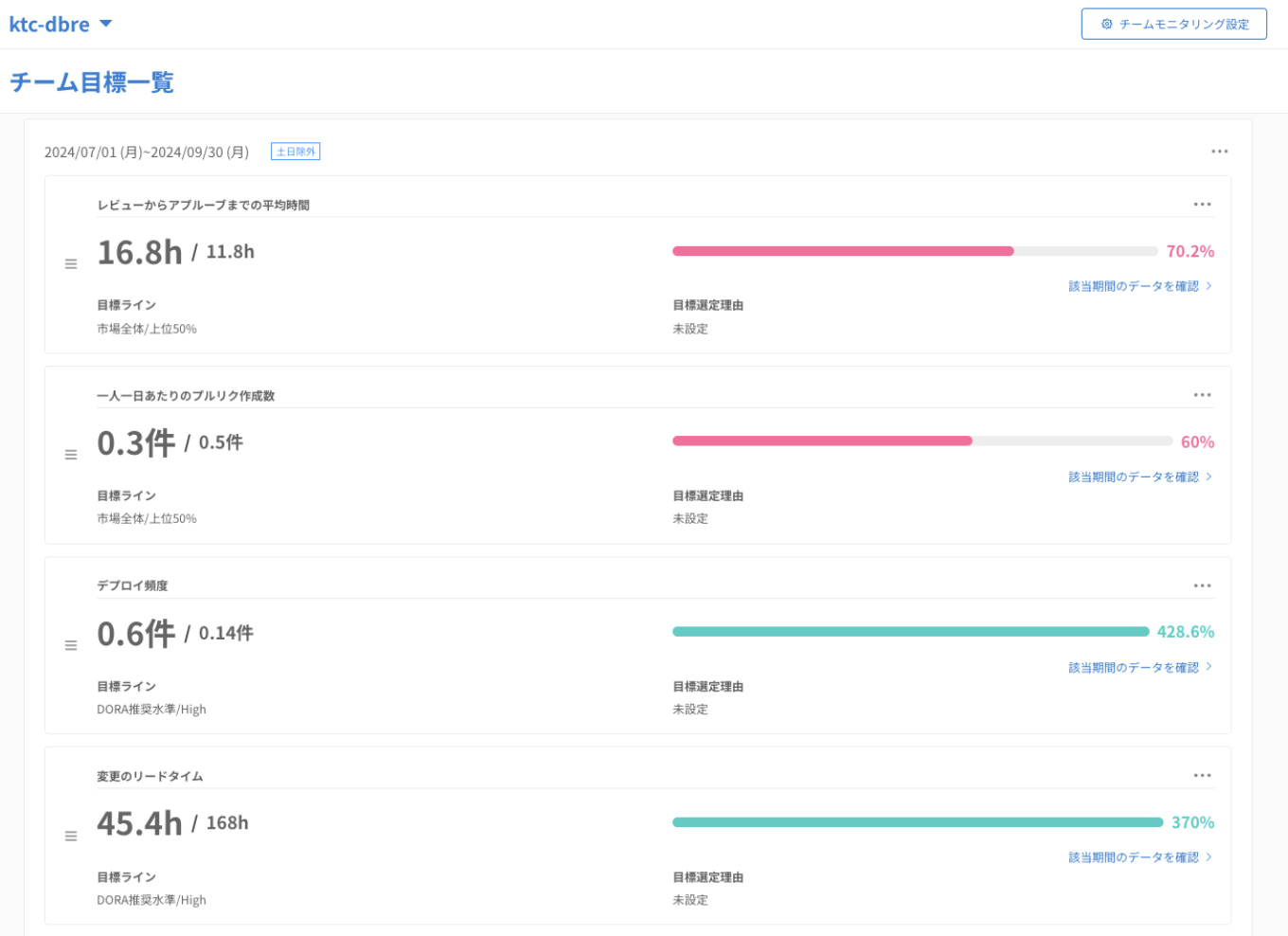Click the 土日除外 tag

click(295, 152)
